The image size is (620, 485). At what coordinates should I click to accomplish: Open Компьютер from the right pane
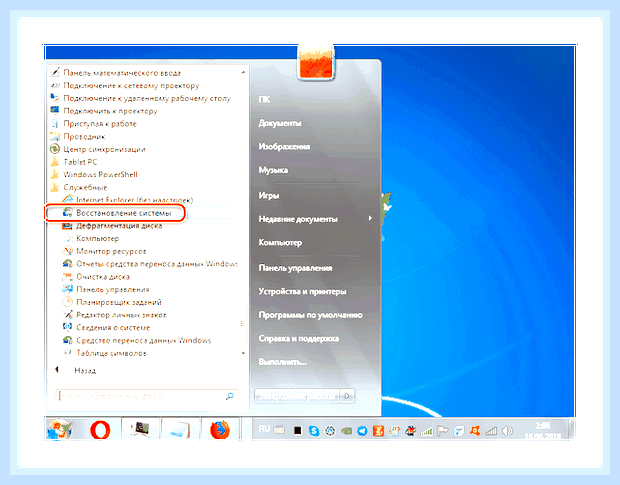pos(280,243)
